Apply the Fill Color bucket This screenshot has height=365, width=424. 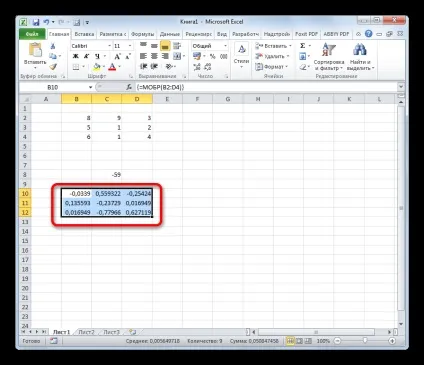pyautogui.click(x=97, y=67)
